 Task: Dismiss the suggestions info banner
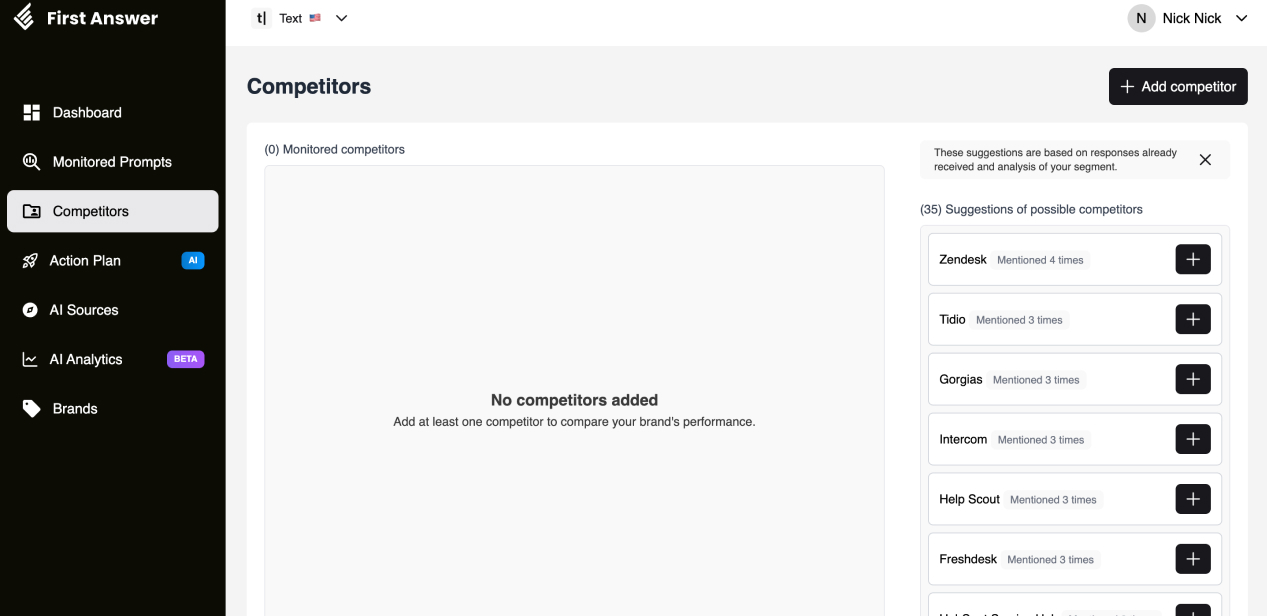[x=1205, y=160]
